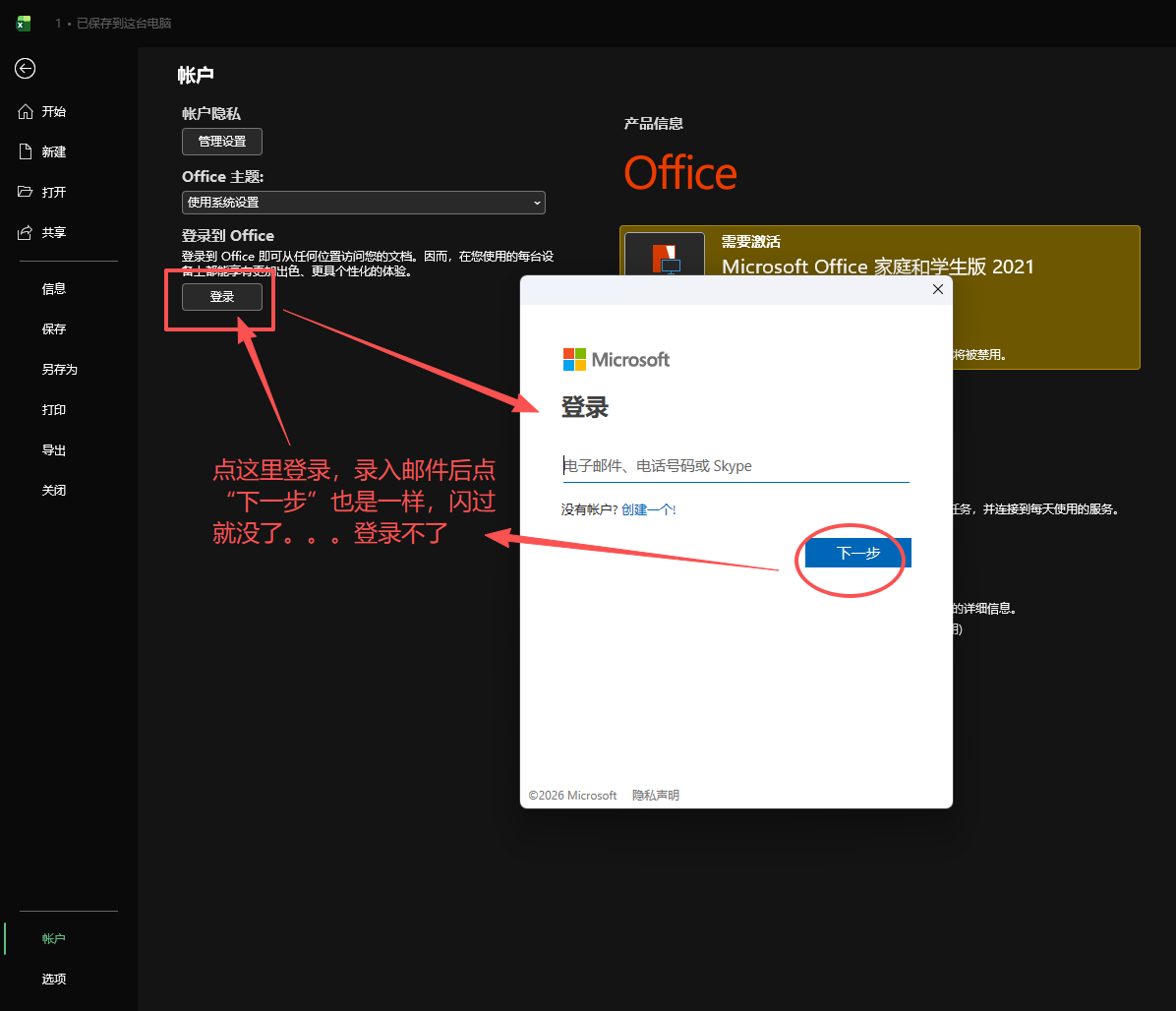Click the 帐户隐私 heading
The image size is (1176, 1011).
(210, 114)
